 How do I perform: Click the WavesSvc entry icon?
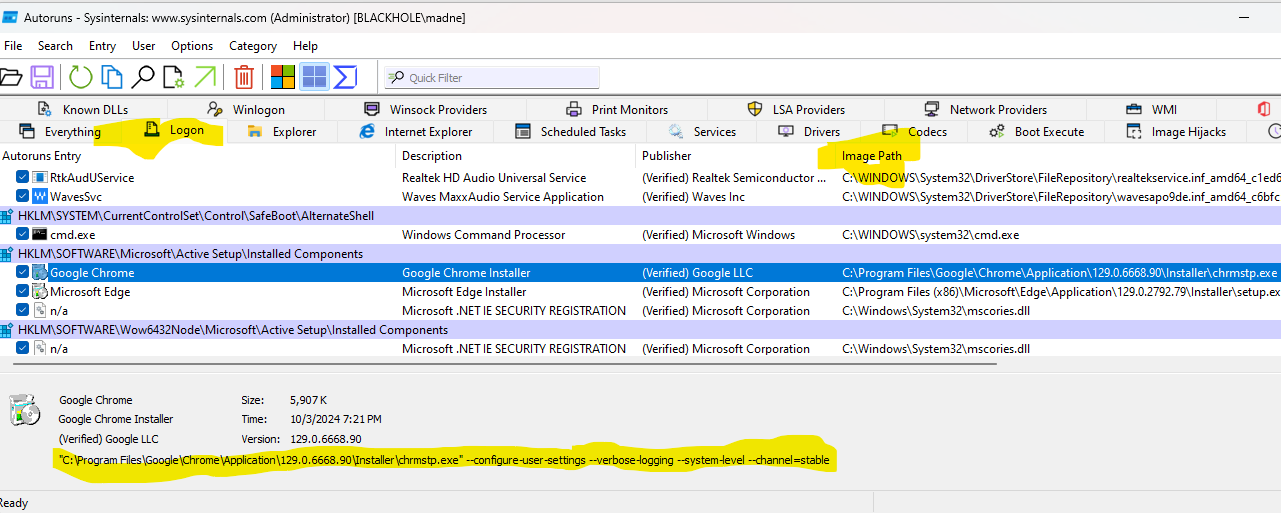[x=40, y=197]
